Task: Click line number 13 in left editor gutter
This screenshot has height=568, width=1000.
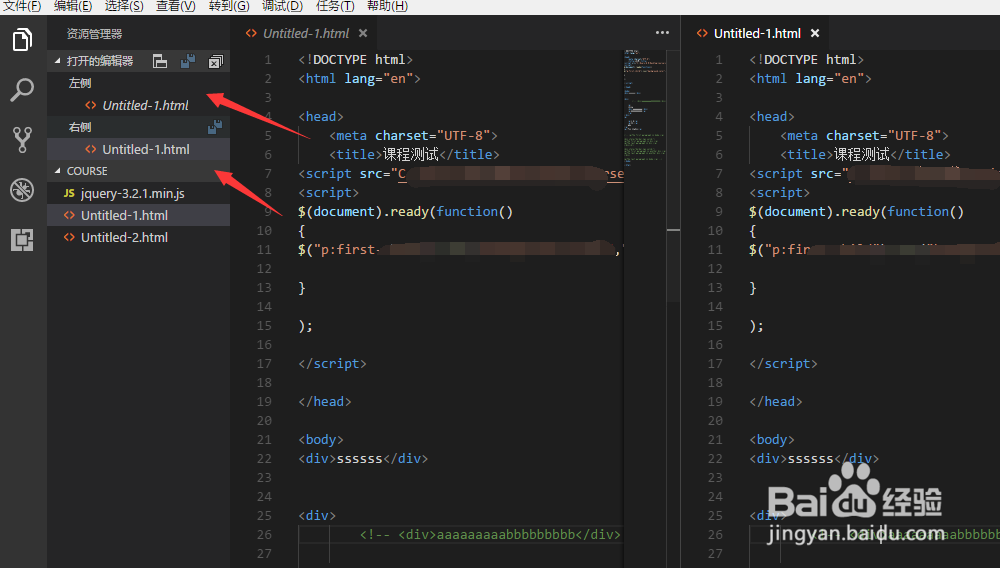Action: point(265,288)
